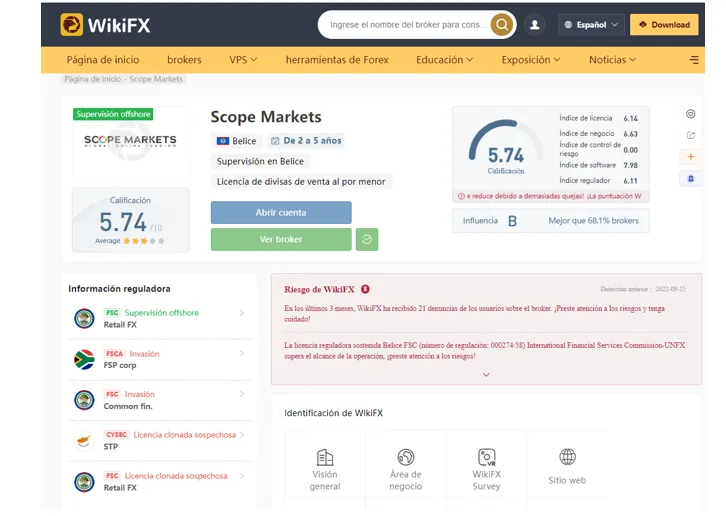The height and width of the screenshot is (516, 726).
Task: Expand the Exposición menu
Action: (531, 60)
